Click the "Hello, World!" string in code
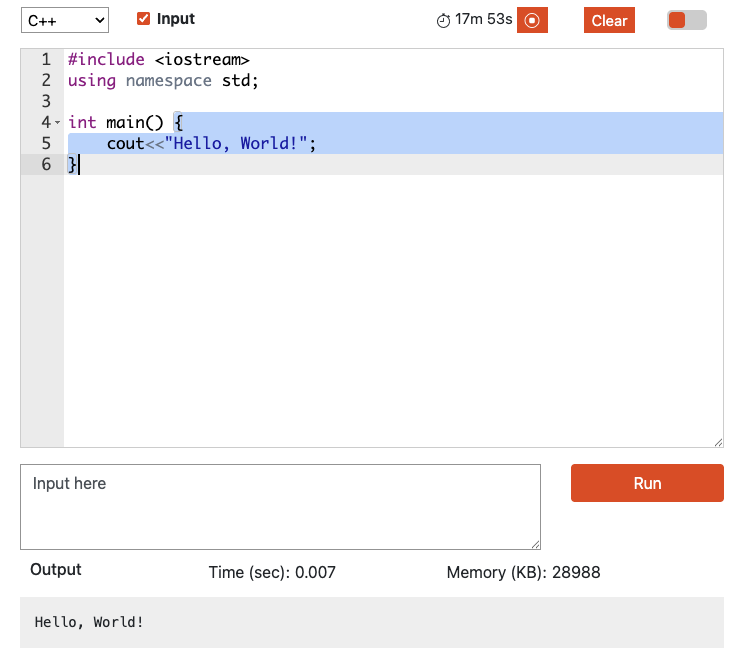This screenshot has height=656, width=756. point(236,144)
